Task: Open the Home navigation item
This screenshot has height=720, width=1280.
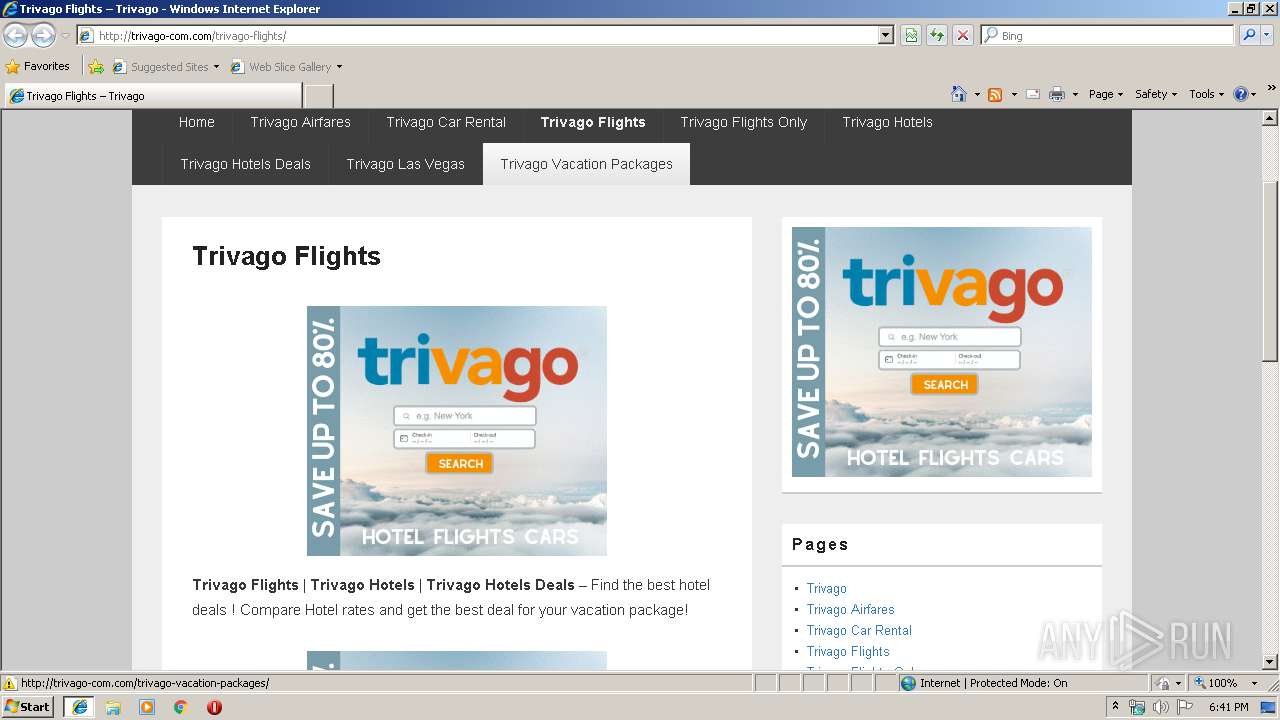Action: tap(197, 122)
